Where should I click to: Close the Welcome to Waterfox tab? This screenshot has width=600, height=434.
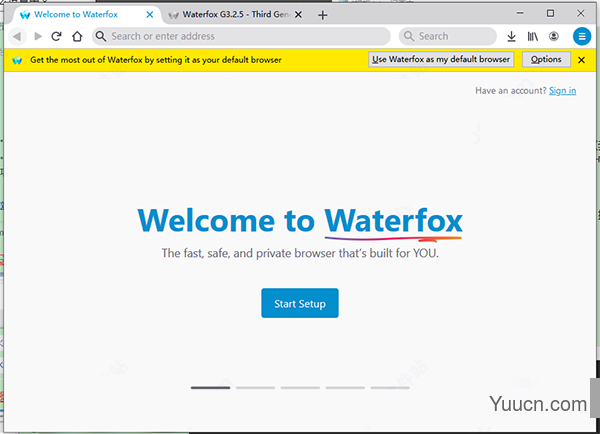click(150, 15)
